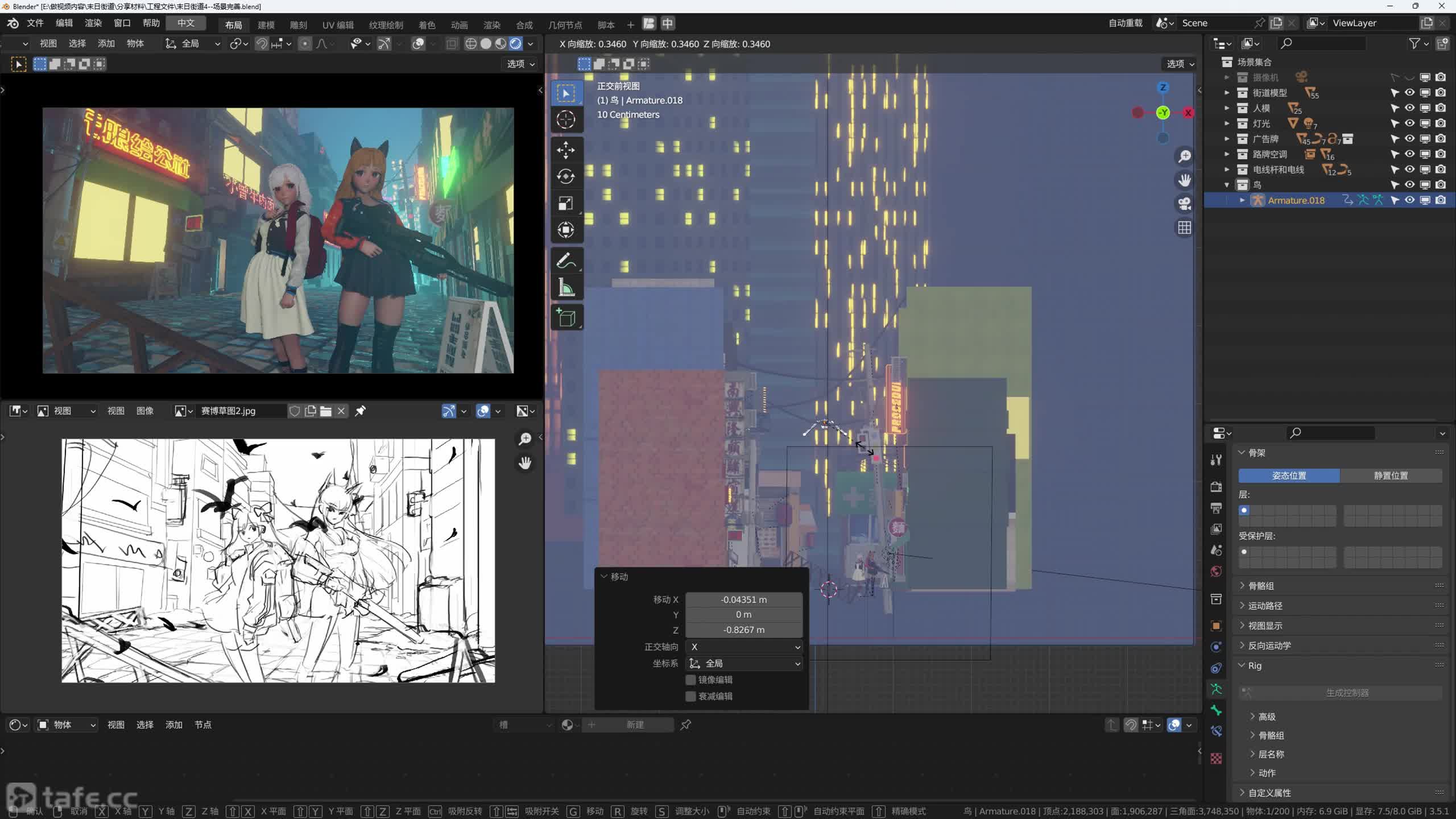Select the Select Box tool in 3D viewport

coord(566,93)
